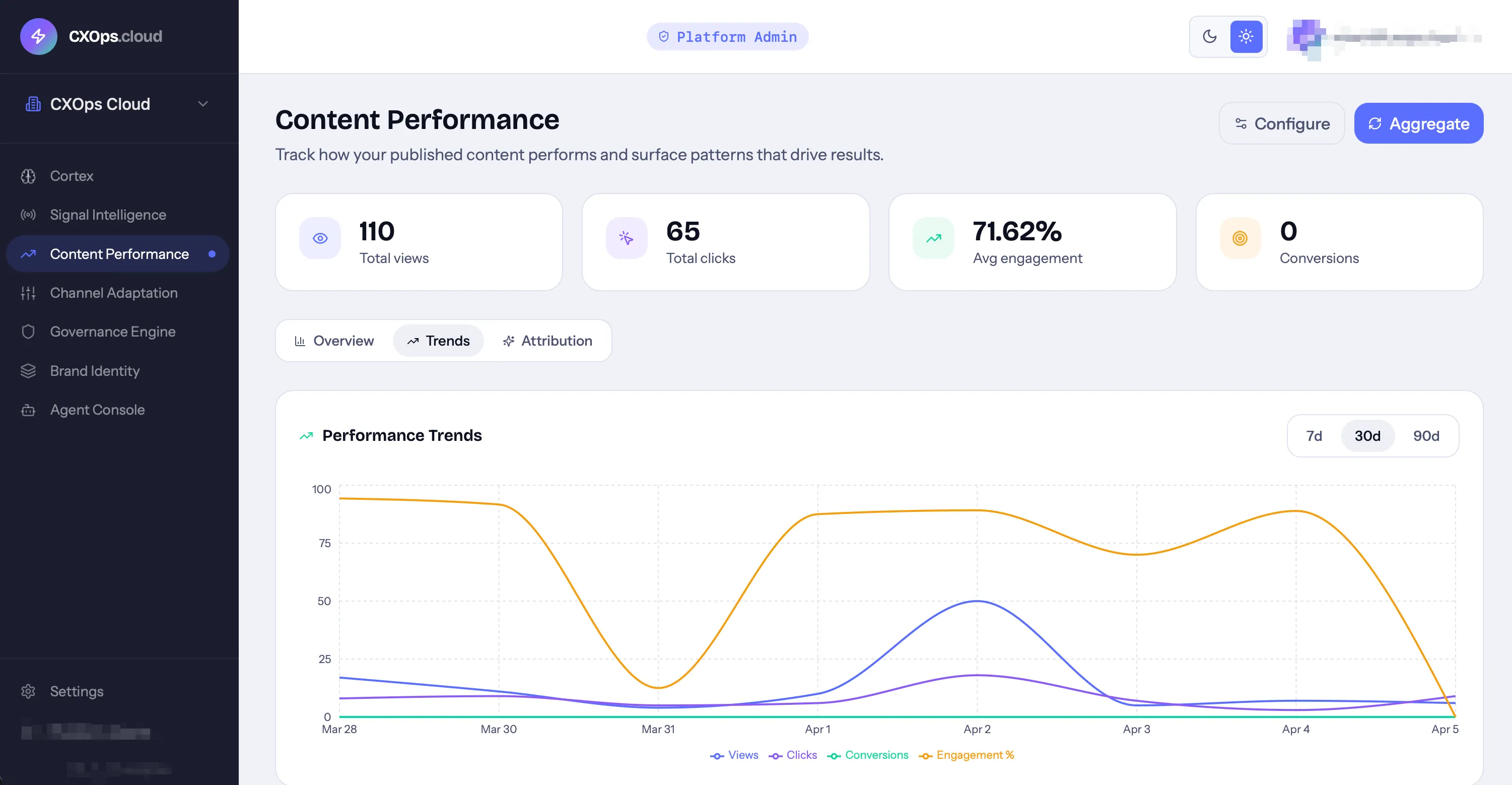
Task: Click the refresh icon on Aggregate
Action: click(1374, 123)
